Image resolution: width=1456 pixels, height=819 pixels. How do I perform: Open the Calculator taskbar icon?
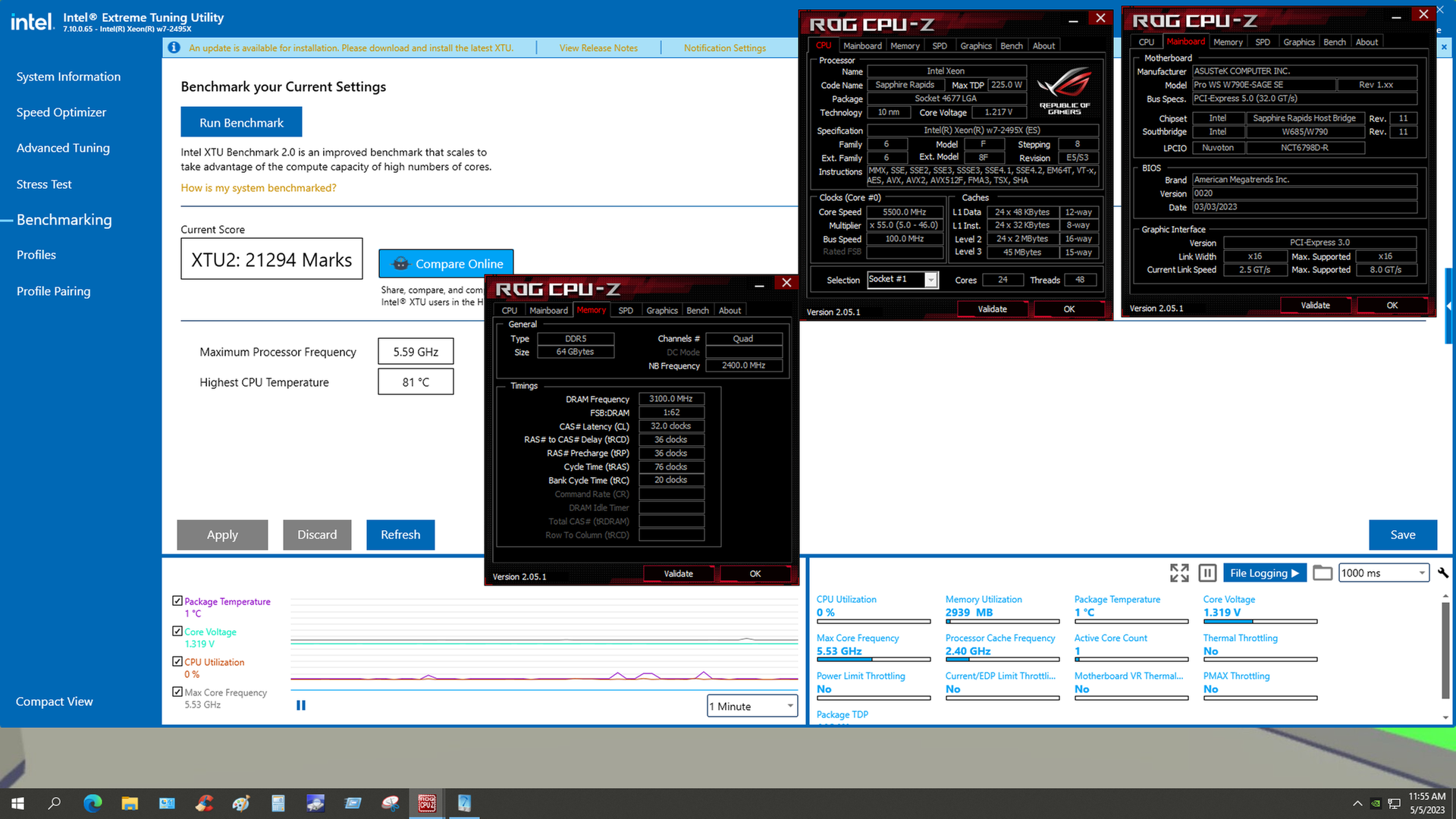click(278, 803)
